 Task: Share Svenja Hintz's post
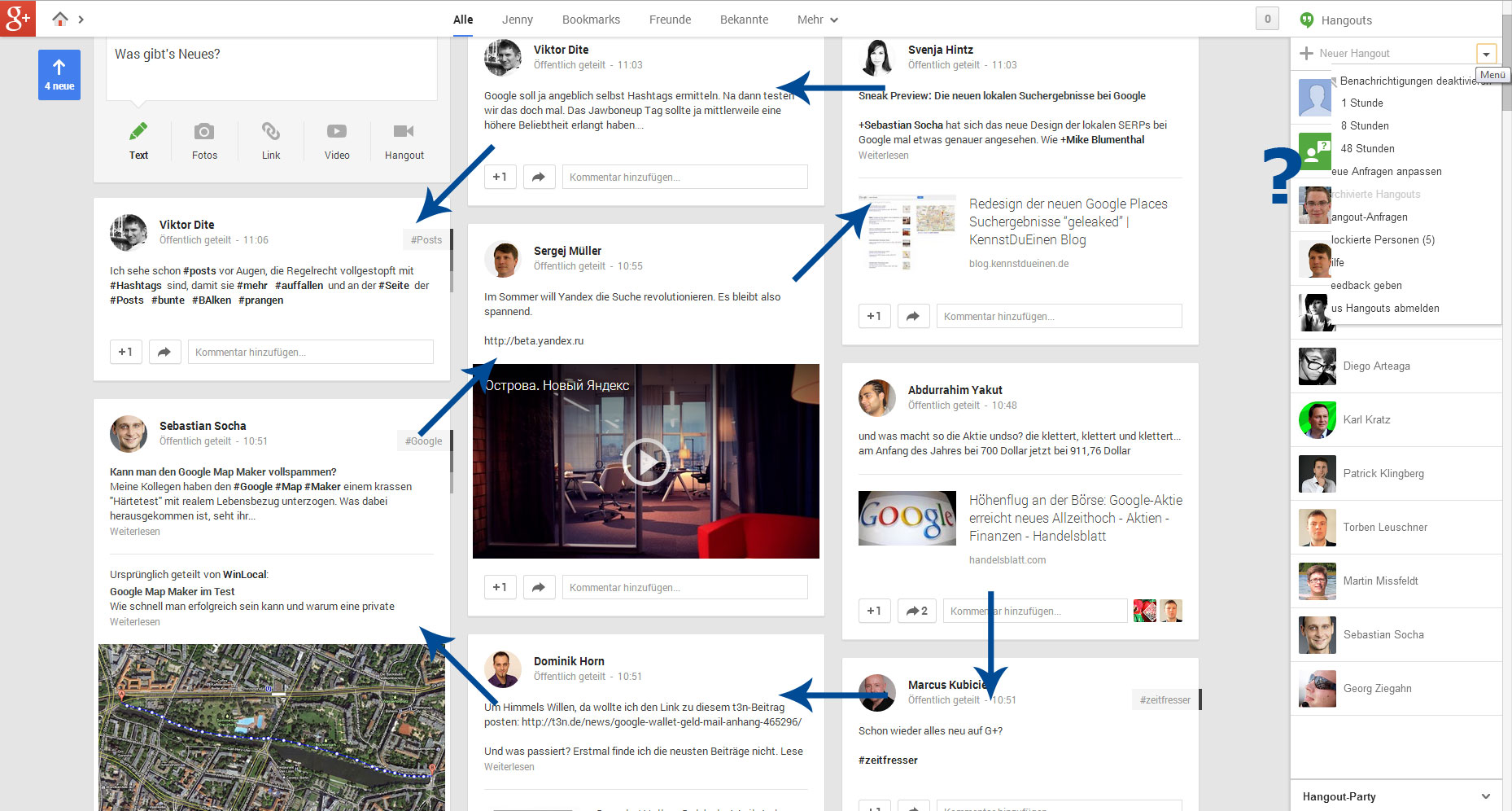[913, 316]
